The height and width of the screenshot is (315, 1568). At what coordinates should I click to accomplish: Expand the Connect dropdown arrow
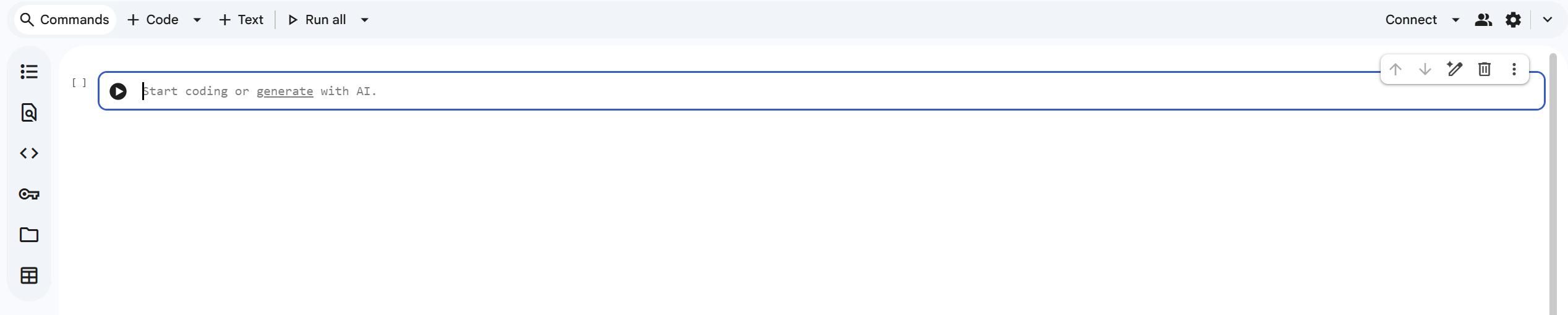click(1456, 20)
